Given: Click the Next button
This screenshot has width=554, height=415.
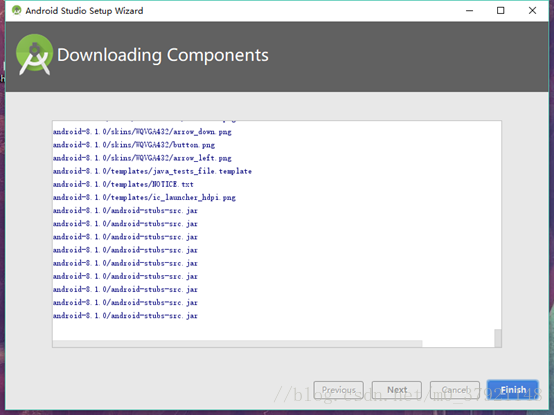Looking at the screenshot, I should (x=397, y=390).
